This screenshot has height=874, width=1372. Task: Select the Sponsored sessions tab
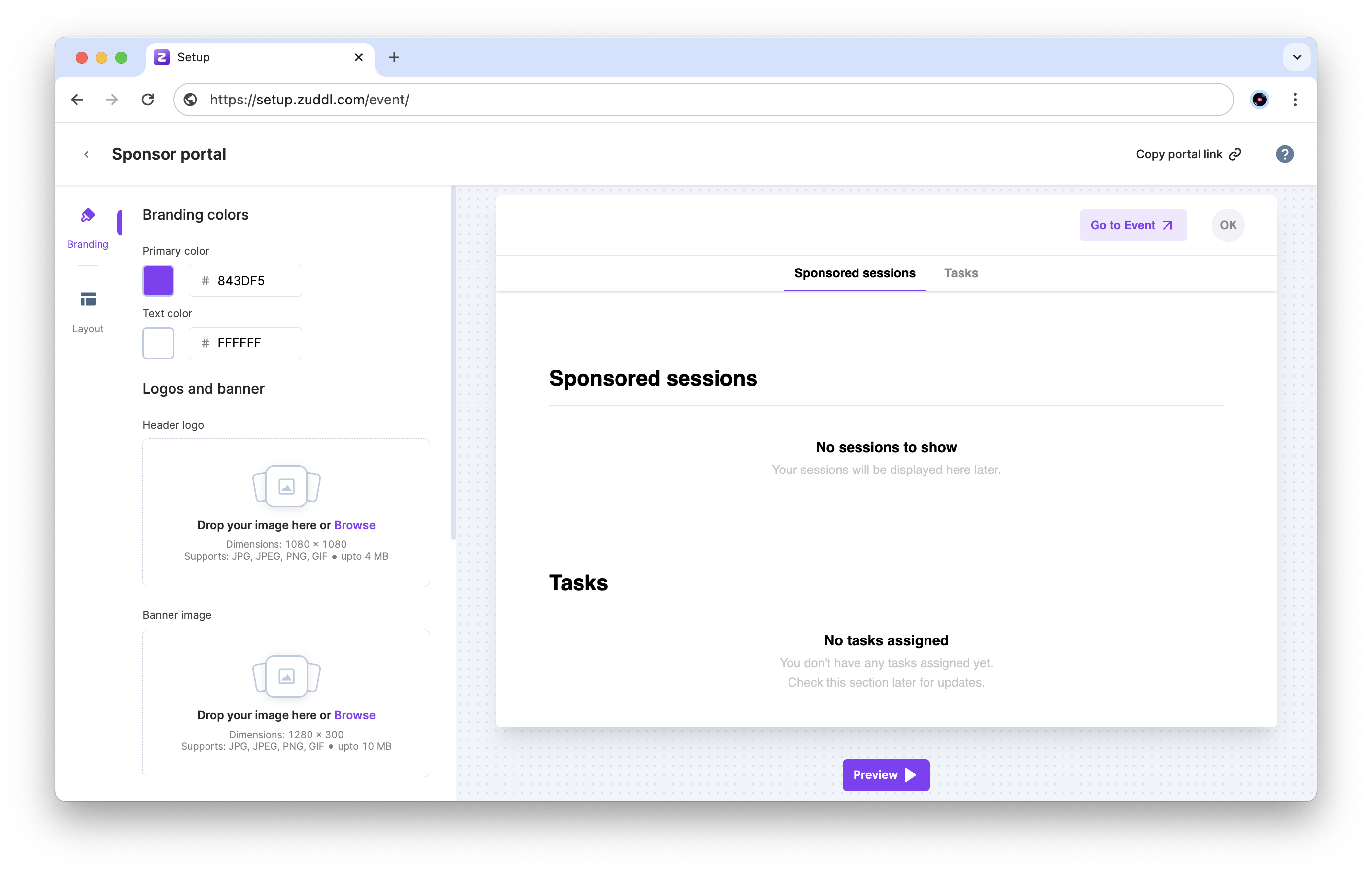point(854,273)
